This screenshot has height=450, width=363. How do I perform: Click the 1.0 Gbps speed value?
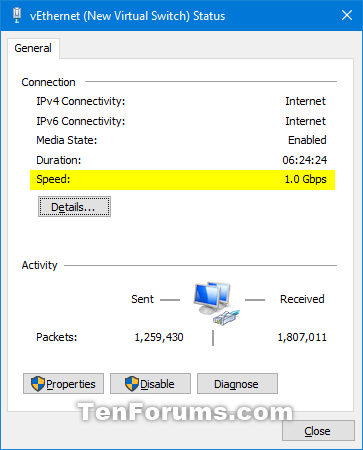tap(305, 179)
